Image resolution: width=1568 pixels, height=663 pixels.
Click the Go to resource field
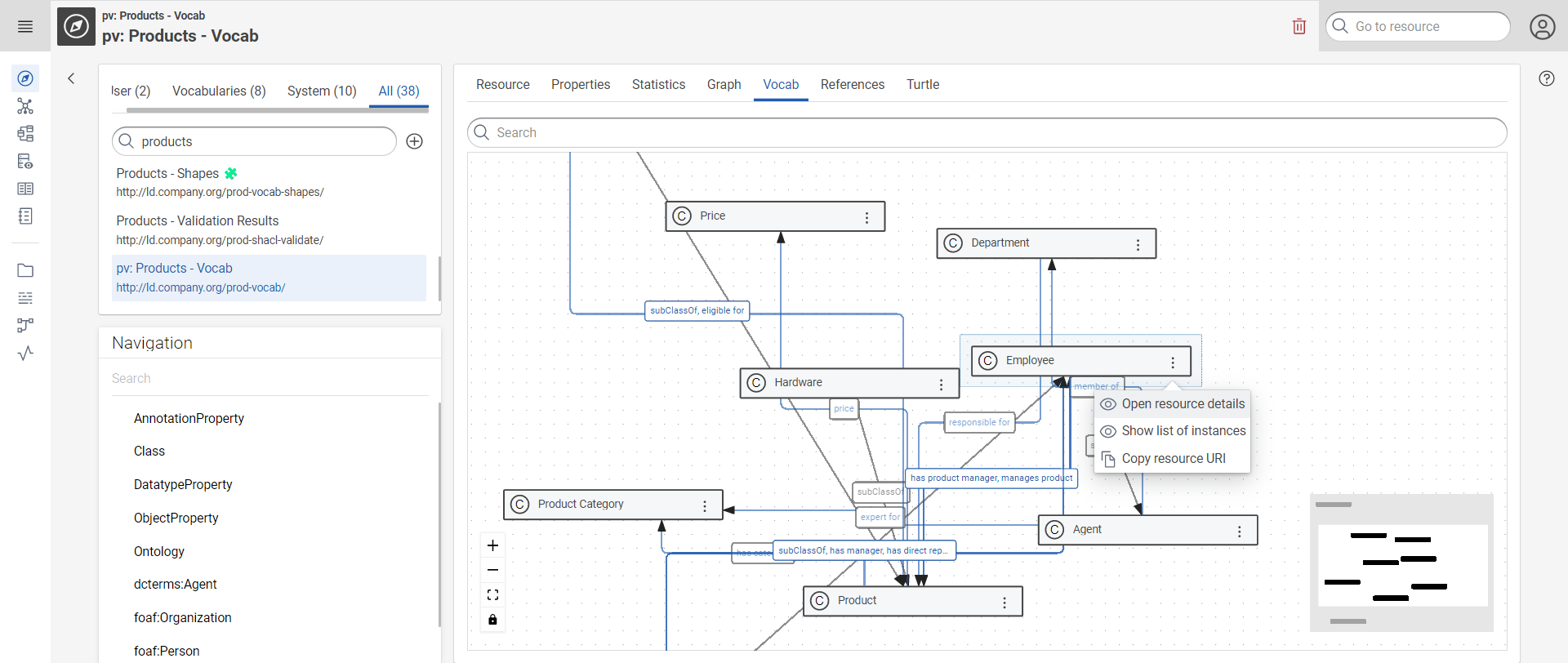(1425, 26)
